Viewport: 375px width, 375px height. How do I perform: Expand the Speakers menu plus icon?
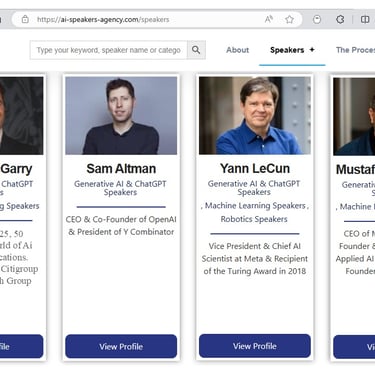[312, 50]
